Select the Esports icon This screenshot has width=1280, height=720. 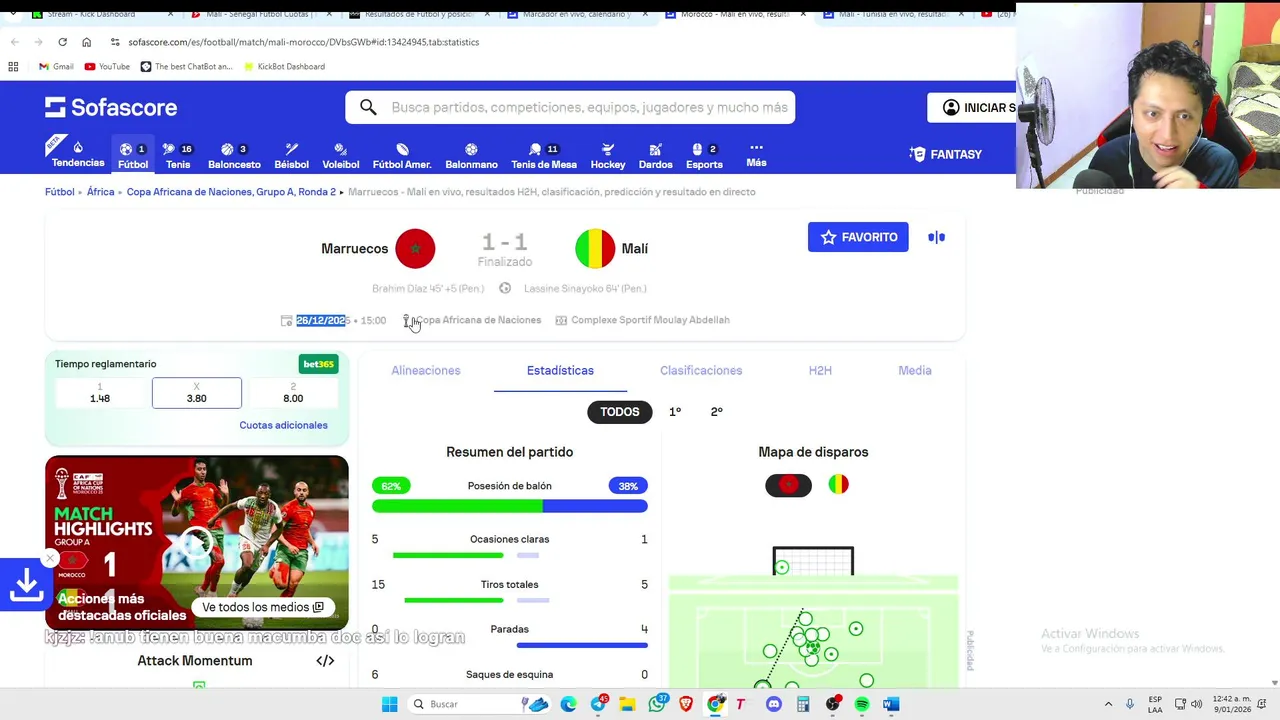(704, 154)
